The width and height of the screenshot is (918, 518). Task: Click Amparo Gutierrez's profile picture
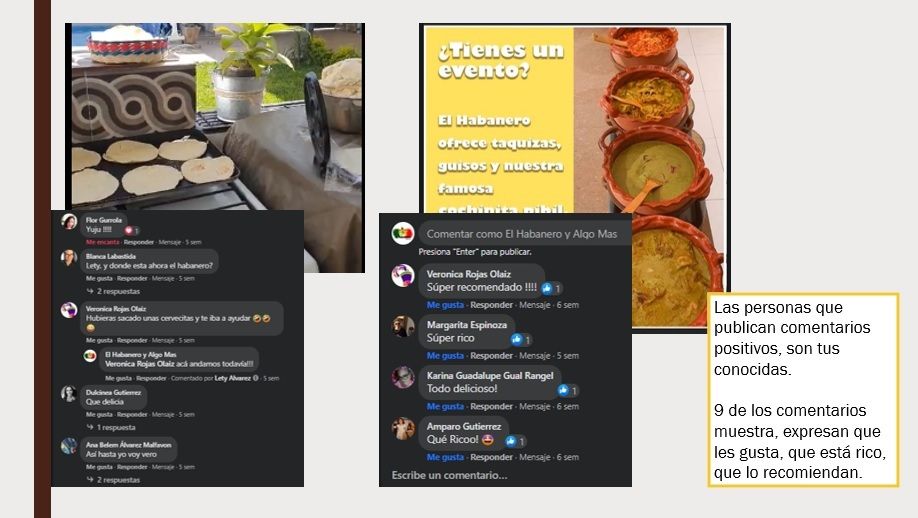pyautogui.click(x=403, y=428)
